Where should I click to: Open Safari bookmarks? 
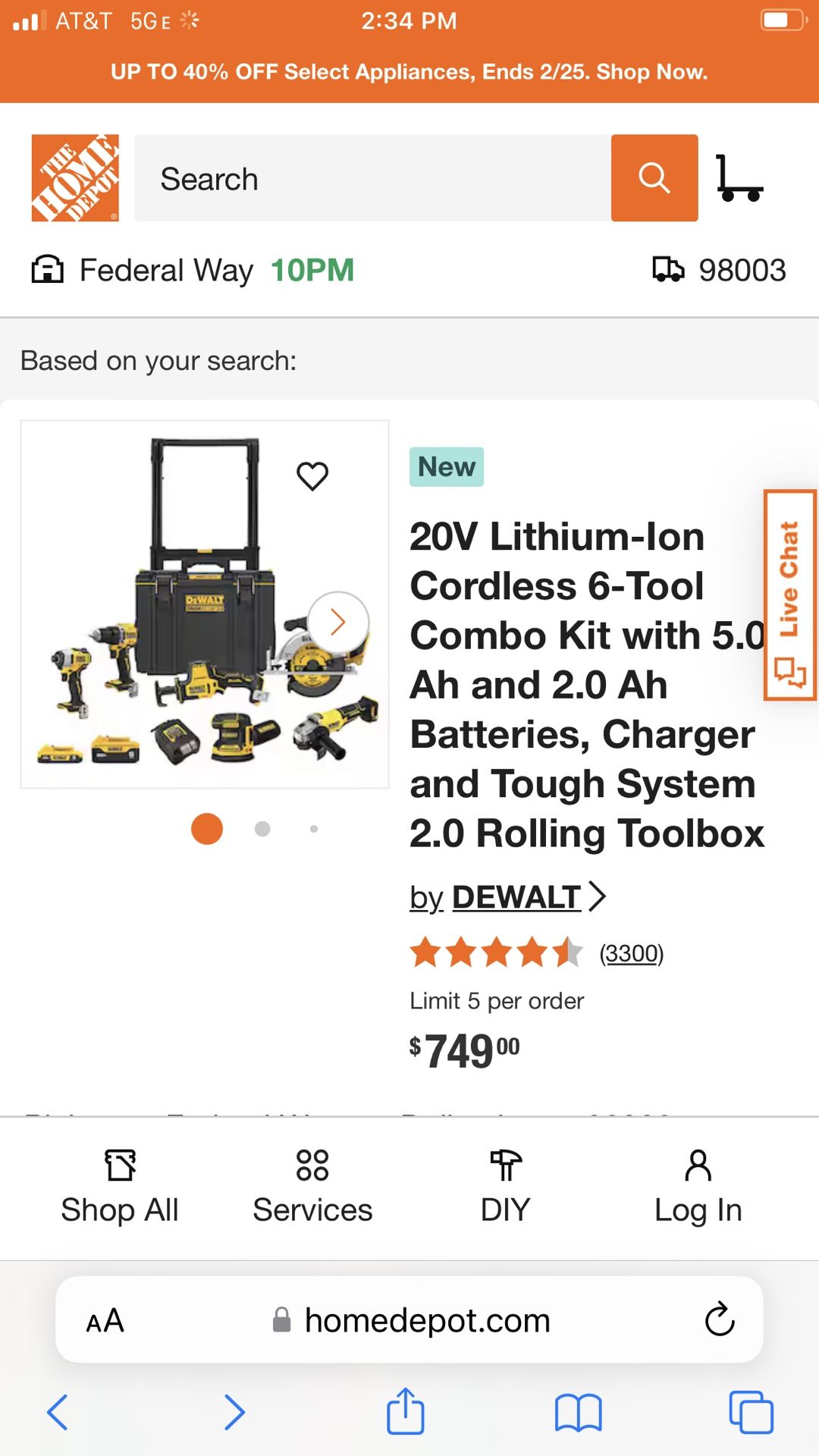click(578, 1412)
